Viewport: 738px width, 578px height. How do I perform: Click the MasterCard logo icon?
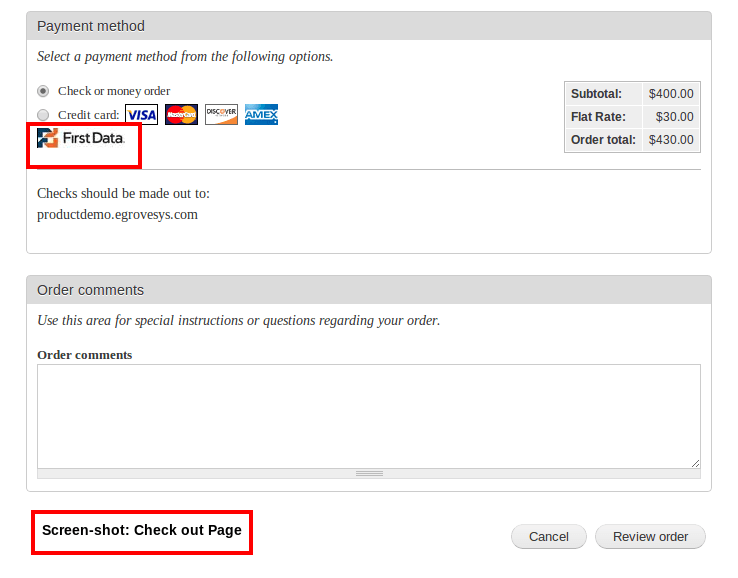(181, 115)
